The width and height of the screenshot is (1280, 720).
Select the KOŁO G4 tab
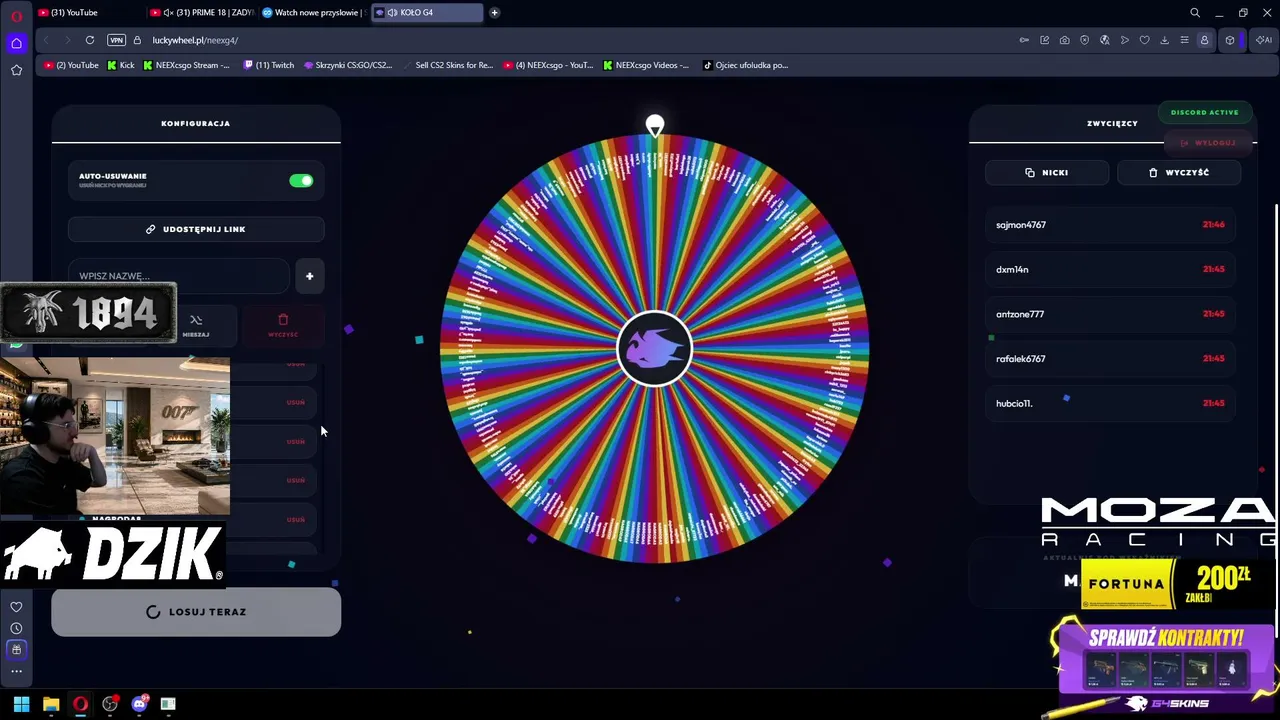pos(426,13)
